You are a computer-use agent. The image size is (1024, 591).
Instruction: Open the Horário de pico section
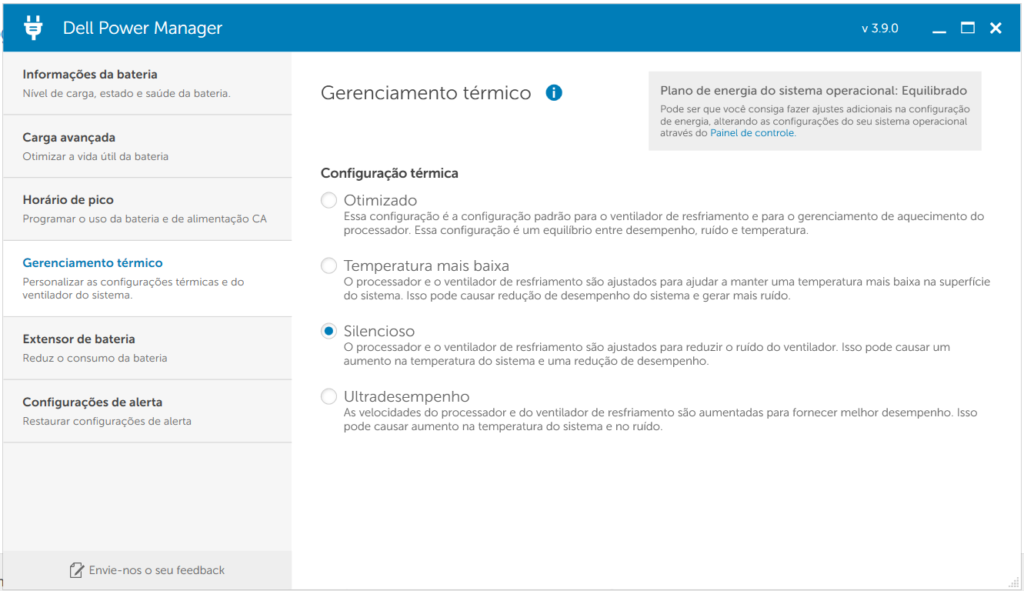pyautogui.click(x=147, y=209)
